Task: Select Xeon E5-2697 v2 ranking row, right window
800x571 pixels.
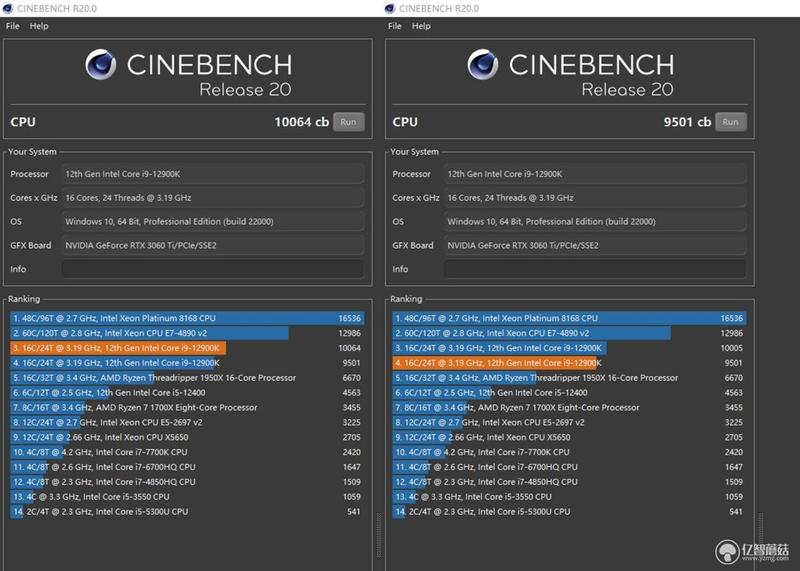Action: coord(569,422)
